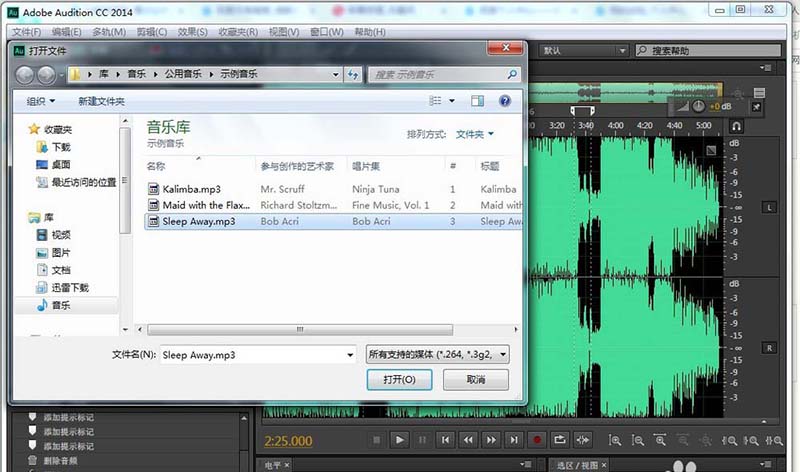Screen dimensions: 800x472
Task: Pause playback in the transport bar
Action: 422,440
